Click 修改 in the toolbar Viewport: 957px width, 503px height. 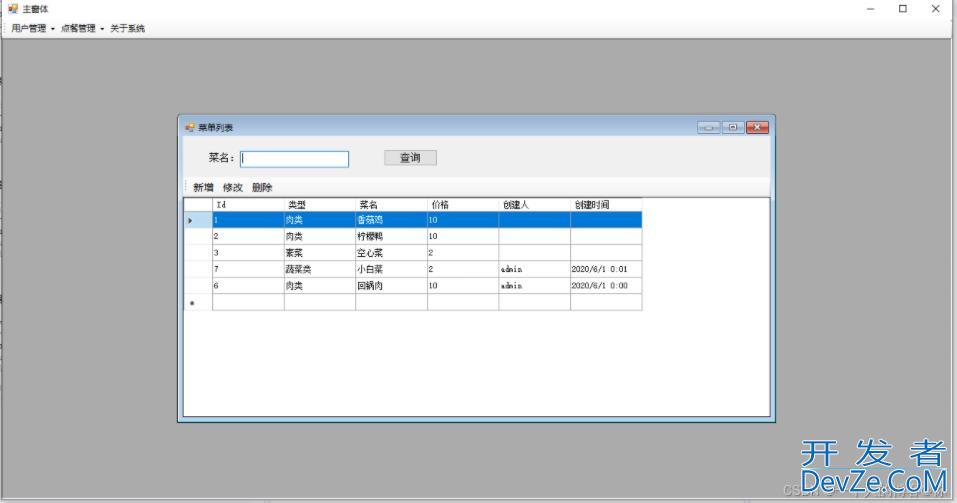point(233,187)
